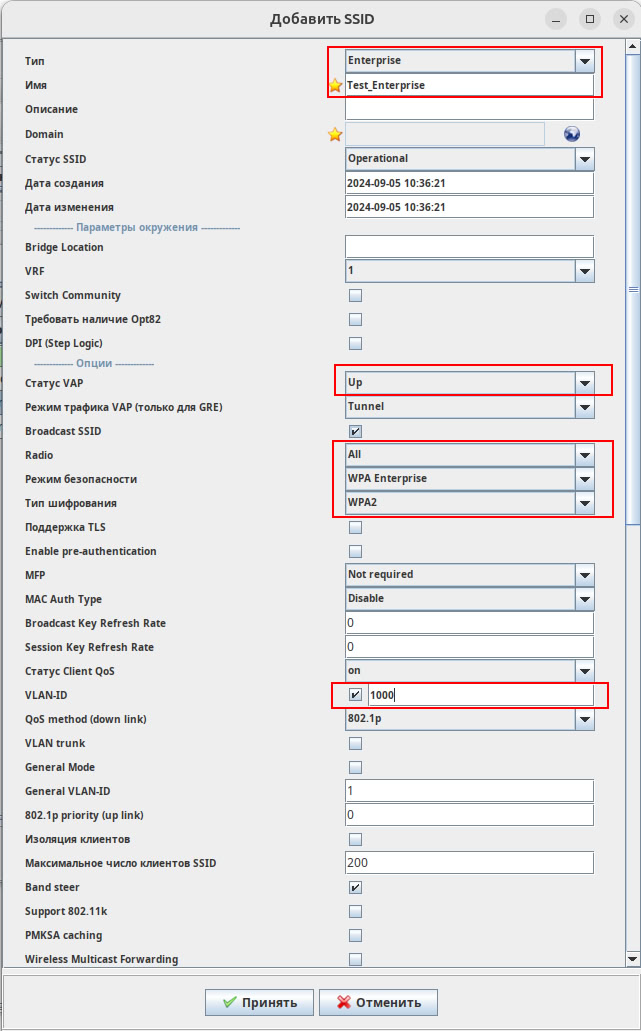
Task: Open the Тип dropdown showing Enterprise
Action: [x=584, y=61]
